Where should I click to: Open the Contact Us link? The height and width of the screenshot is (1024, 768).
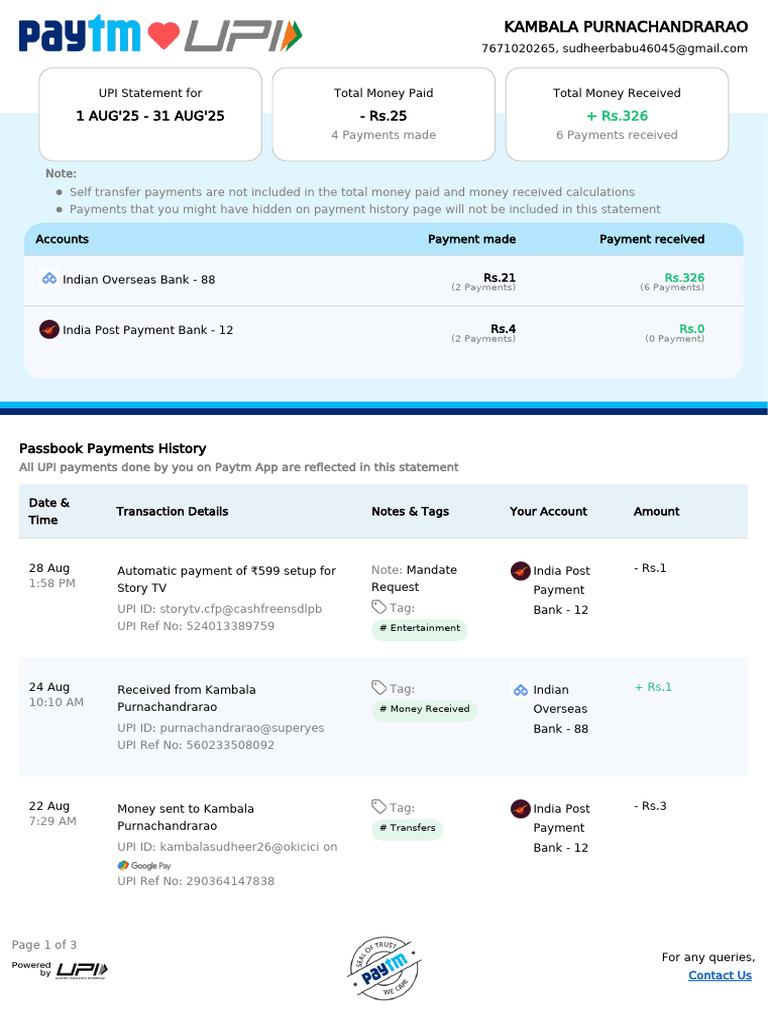coord(719,975)
